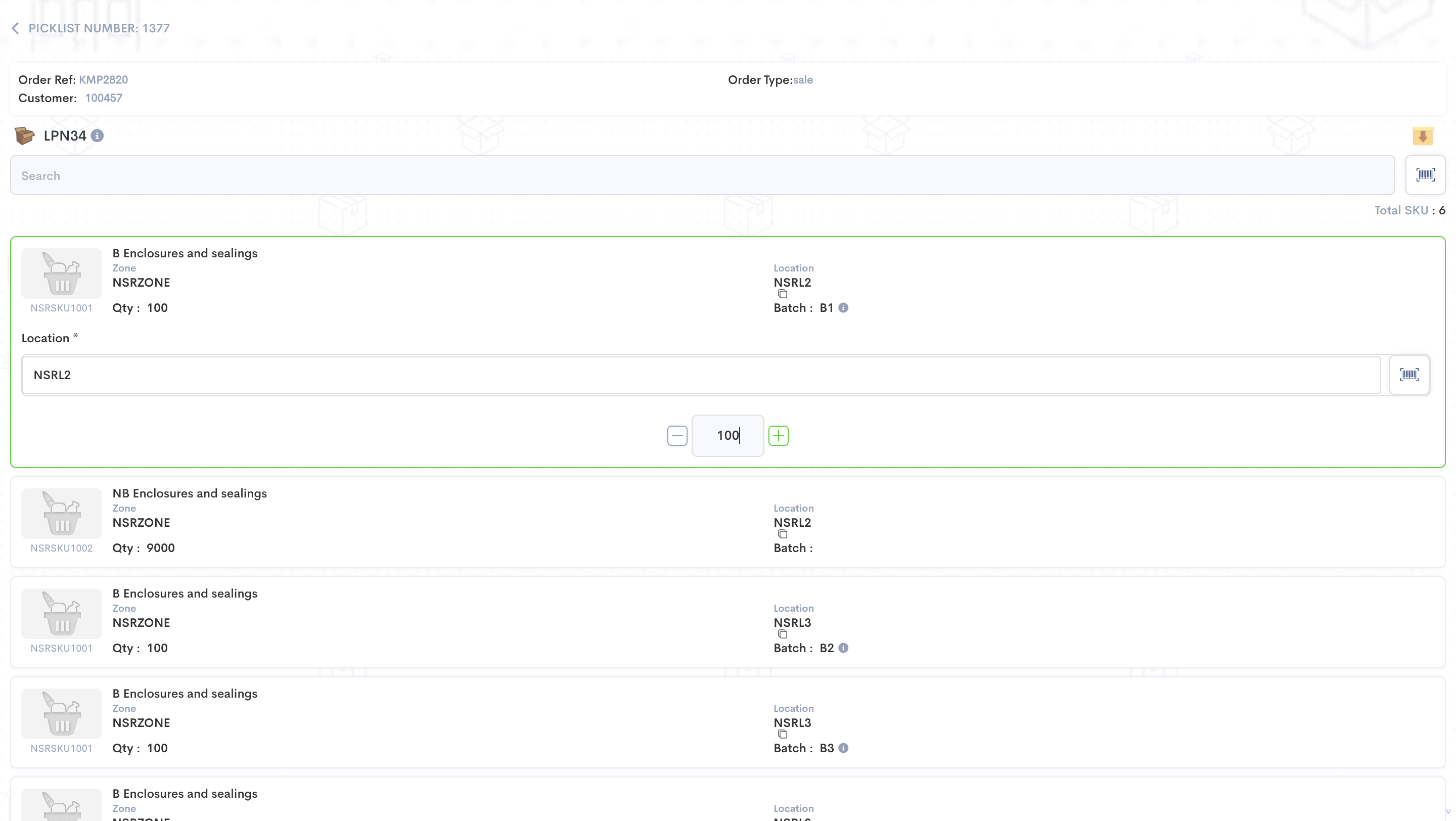Click barcode scanner beside Search field
Screen dimensions: 1456x821
pos(1425,175)
